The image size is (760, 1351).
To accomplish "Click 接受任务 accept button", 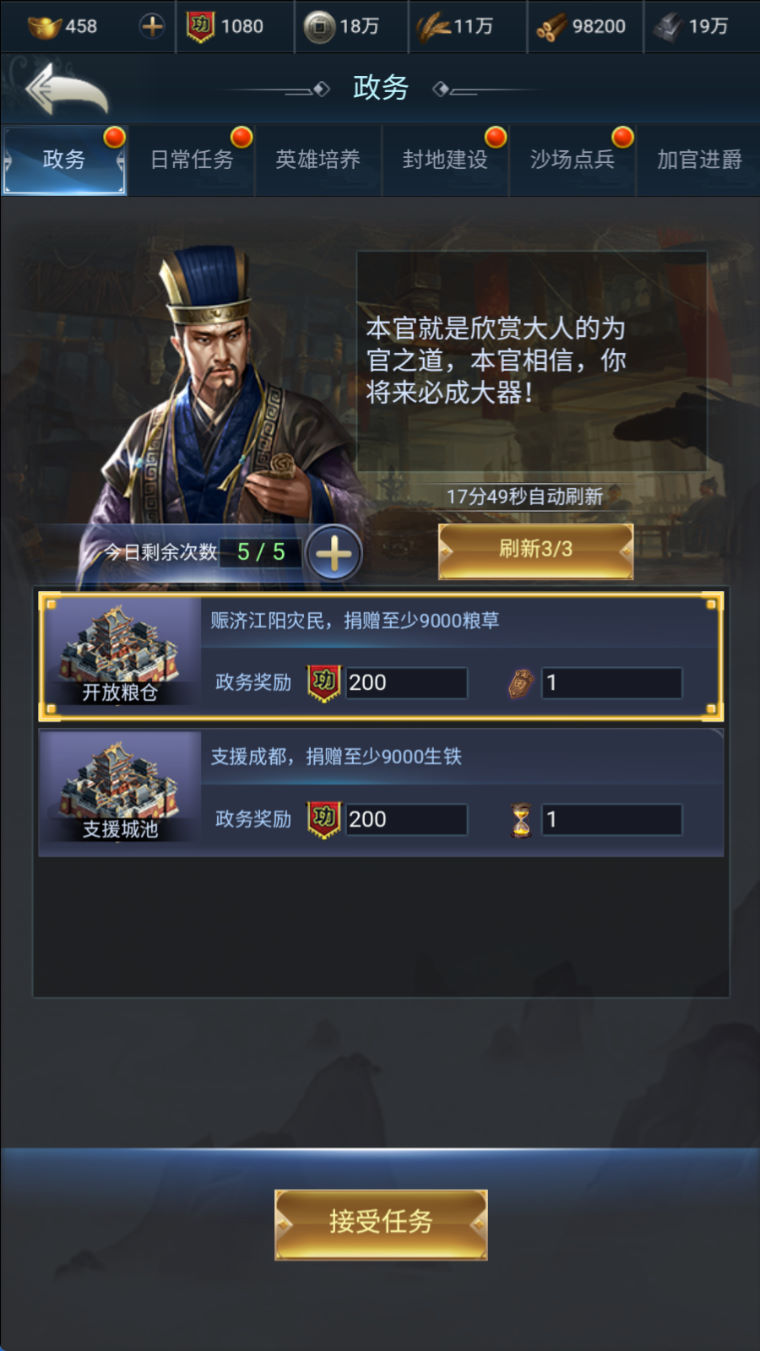I will 381,1223.
